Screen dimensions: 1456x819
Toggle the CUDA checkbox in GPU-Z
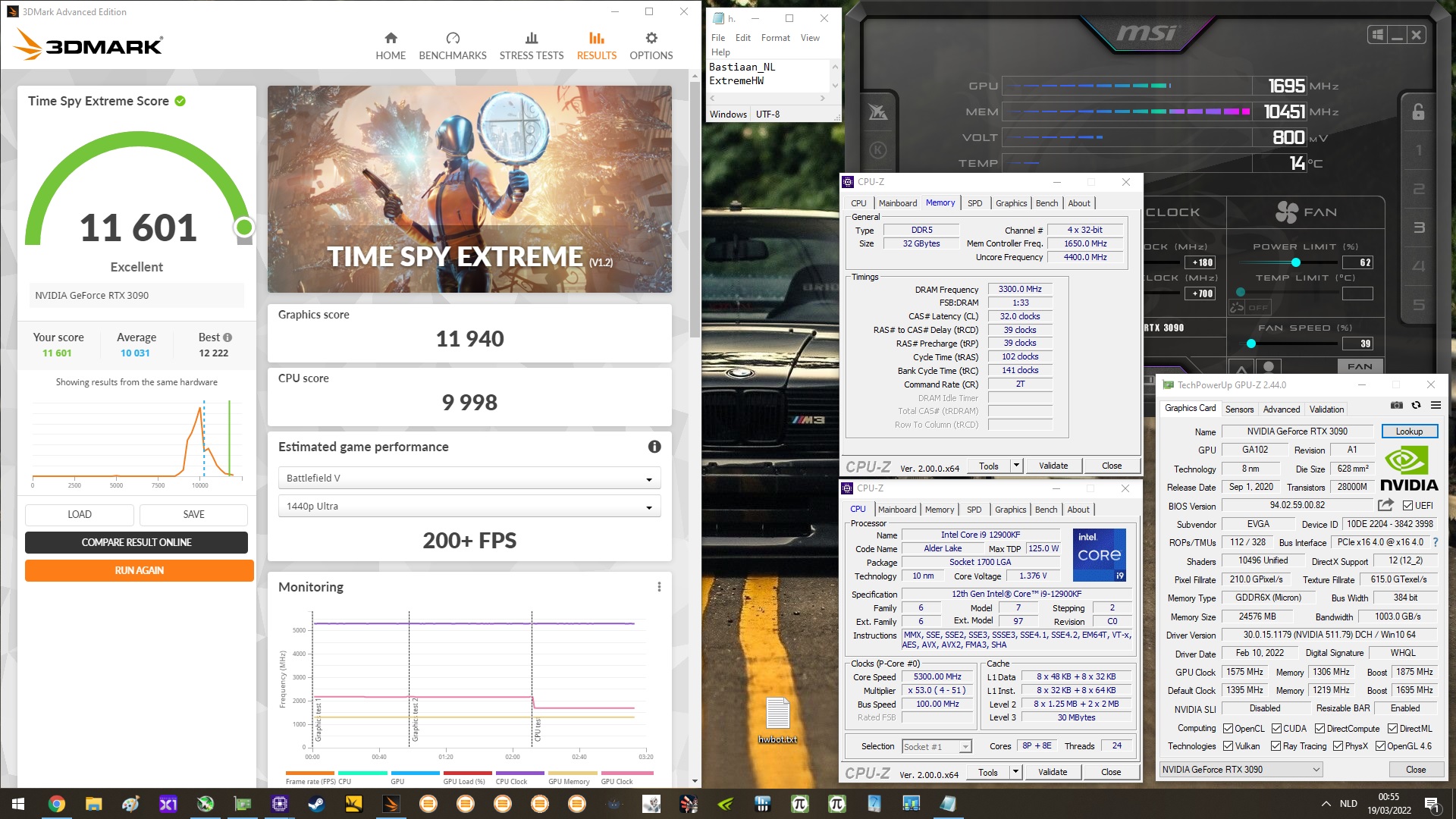coord(1276,729)
